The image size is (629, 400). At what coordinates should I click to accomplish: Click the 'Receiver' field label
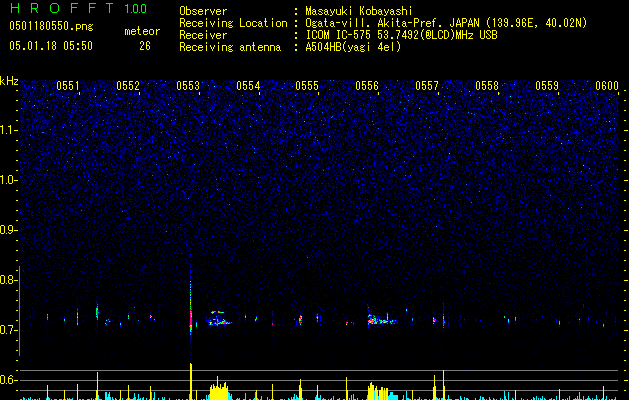203,35
